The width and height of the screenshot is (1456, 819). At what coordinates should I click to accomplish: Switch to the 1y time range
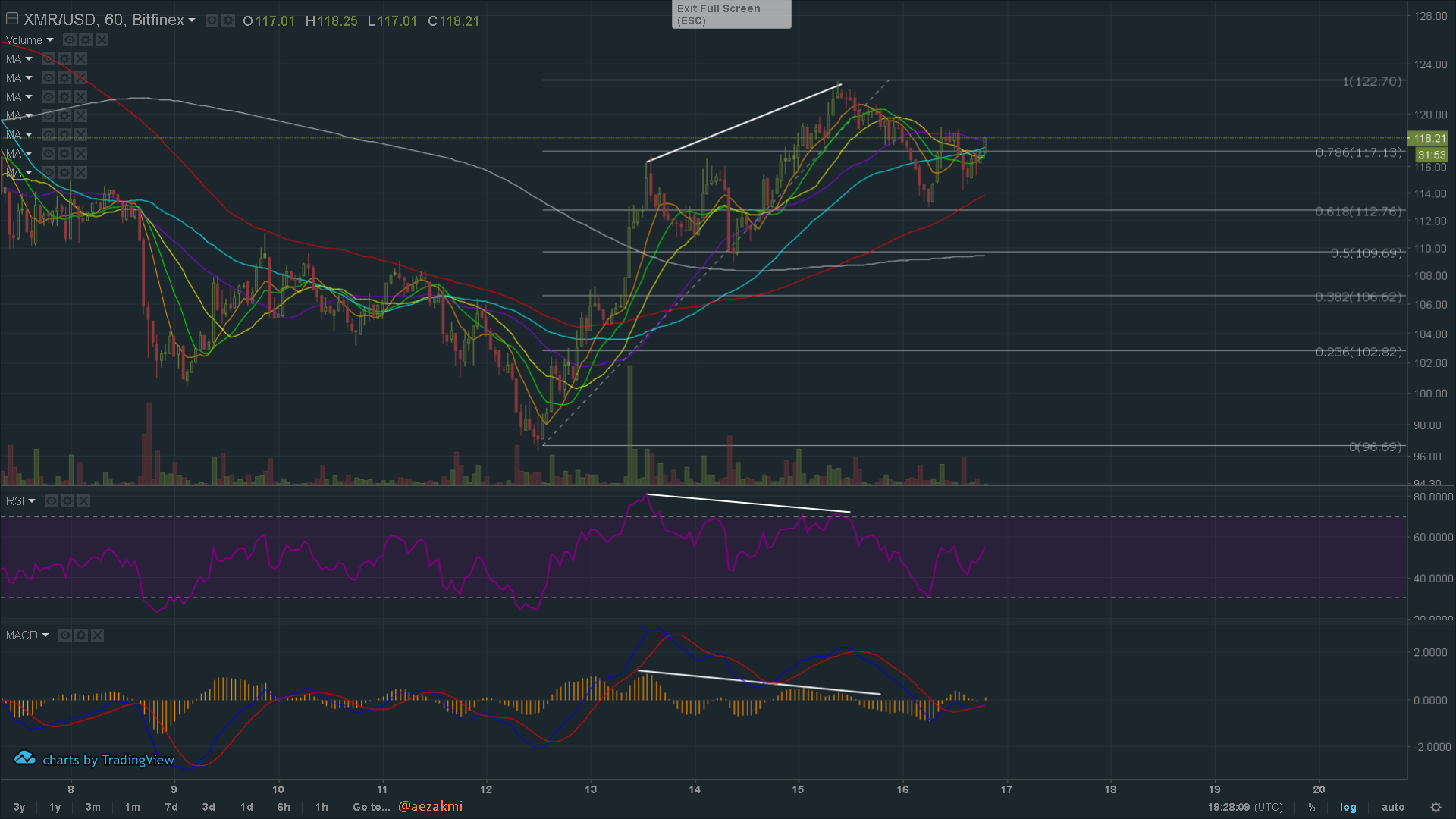point(55,807)
